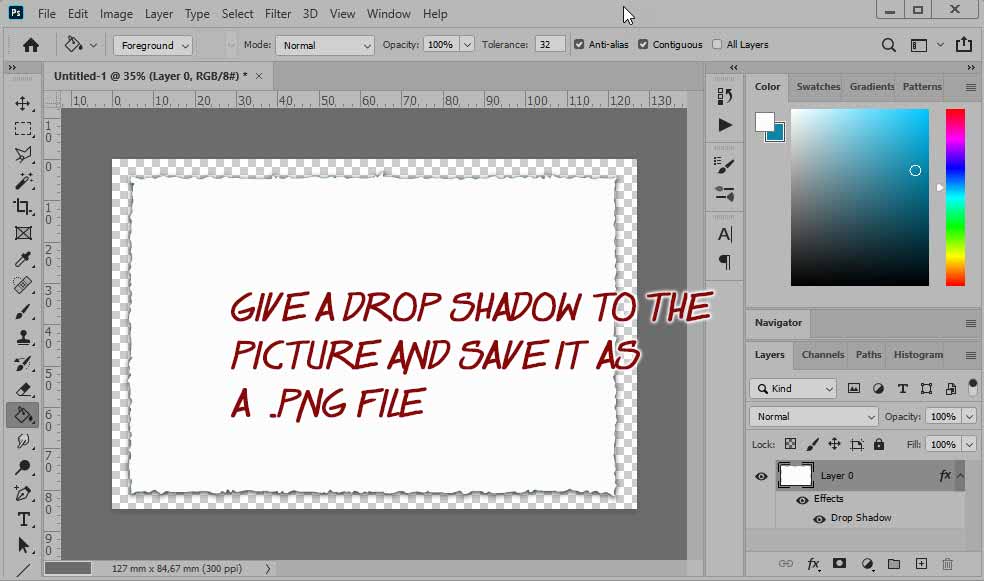Create a new layer

point(921,563)
